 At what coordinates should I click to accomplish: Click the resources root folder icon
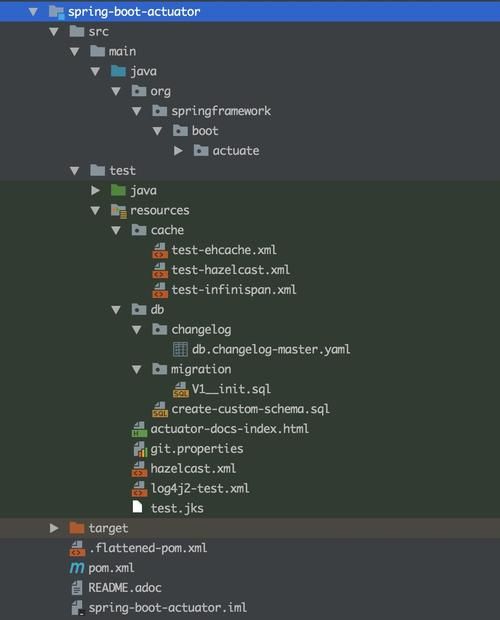(119, 211)
